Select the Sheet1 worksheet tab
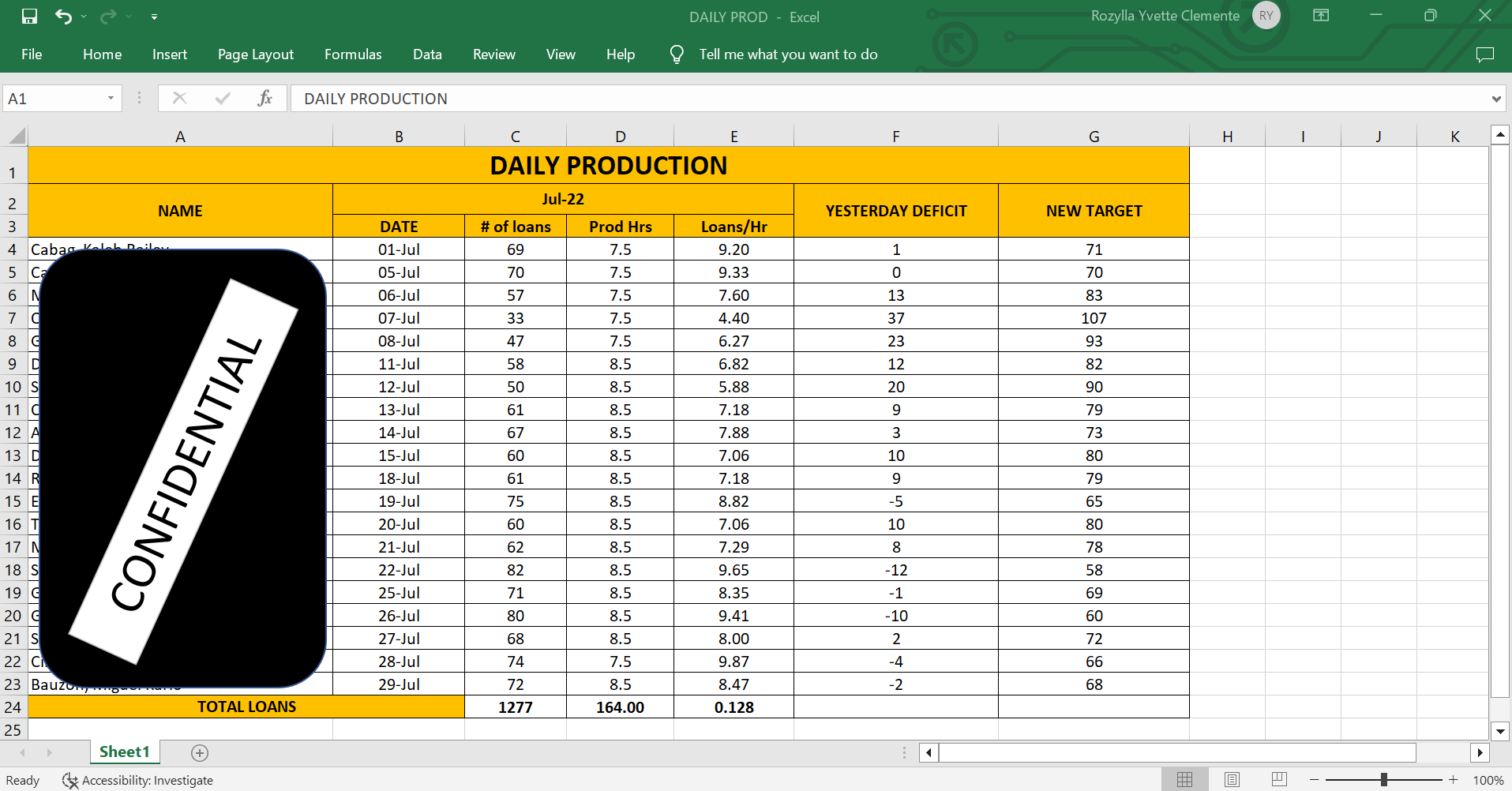1512x791 pixels. pyautogui.click(x=124, y=752)
